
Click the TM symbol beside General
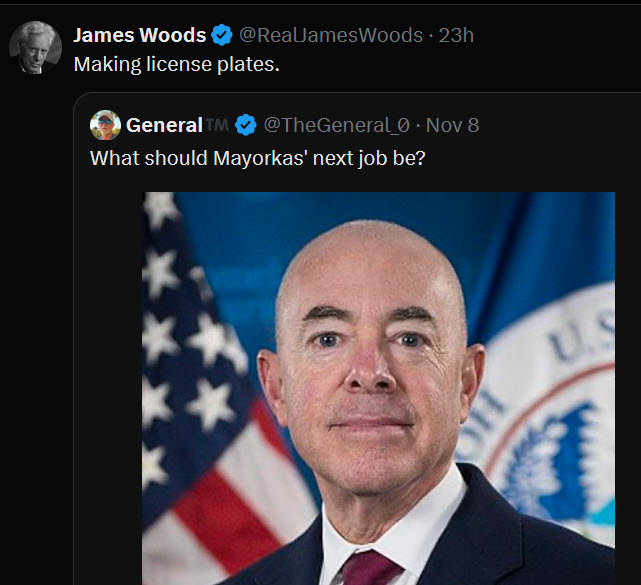pyautogui.click(x=217, y=124)
